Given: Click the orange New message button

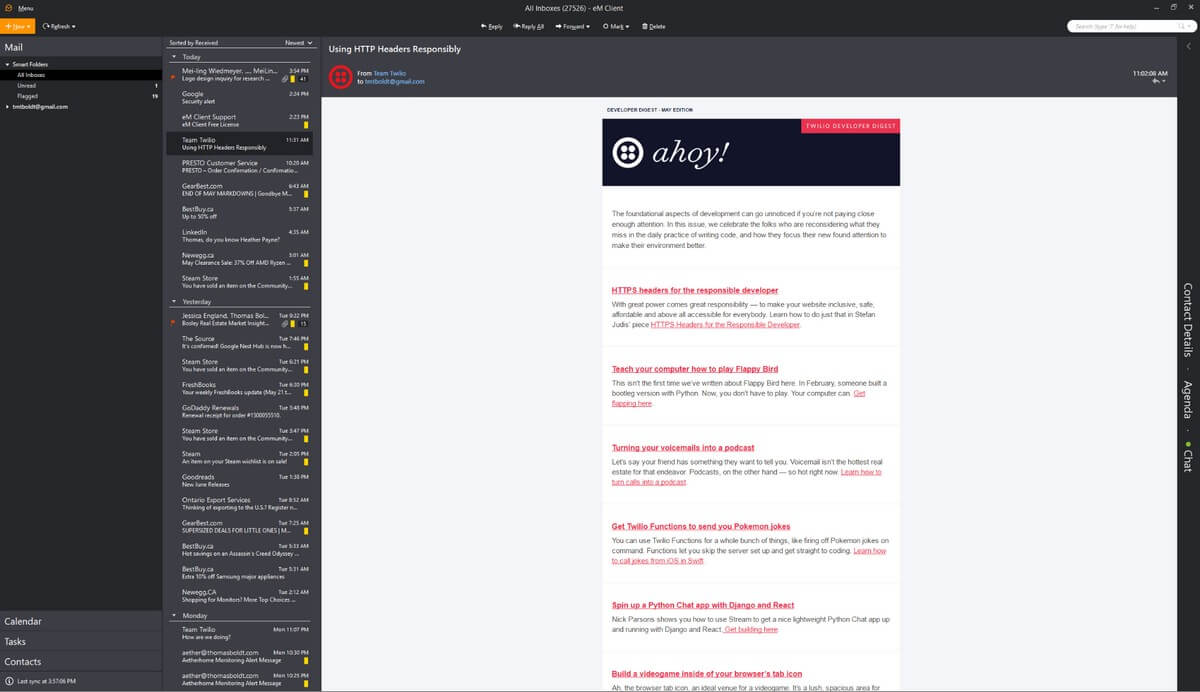Looking at the screenshot, I should [18, 26].
